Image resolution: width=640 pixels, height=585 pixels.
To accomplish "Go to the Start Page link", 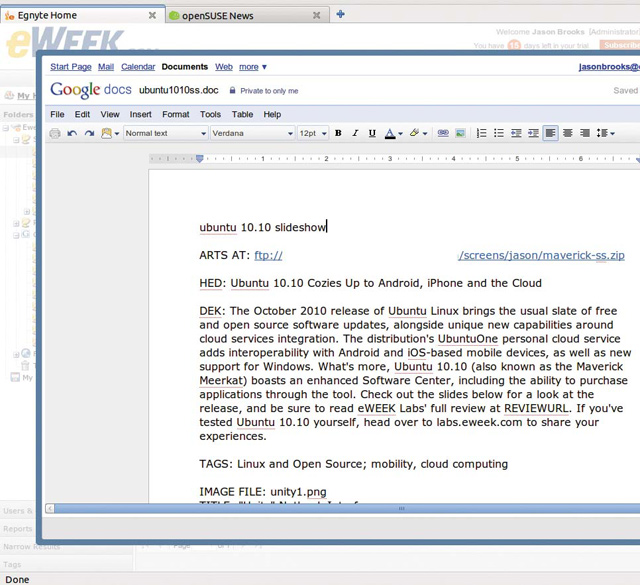I will click(x=71, y=67).
